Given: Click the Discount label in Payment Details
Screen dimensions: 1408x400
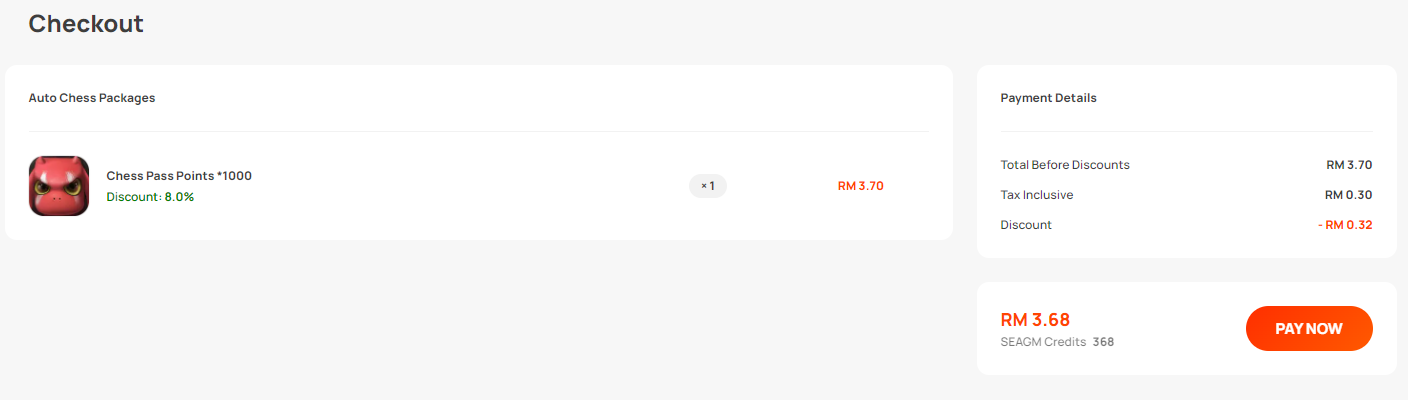Looking at the screenshot, I should (1026, 225).
